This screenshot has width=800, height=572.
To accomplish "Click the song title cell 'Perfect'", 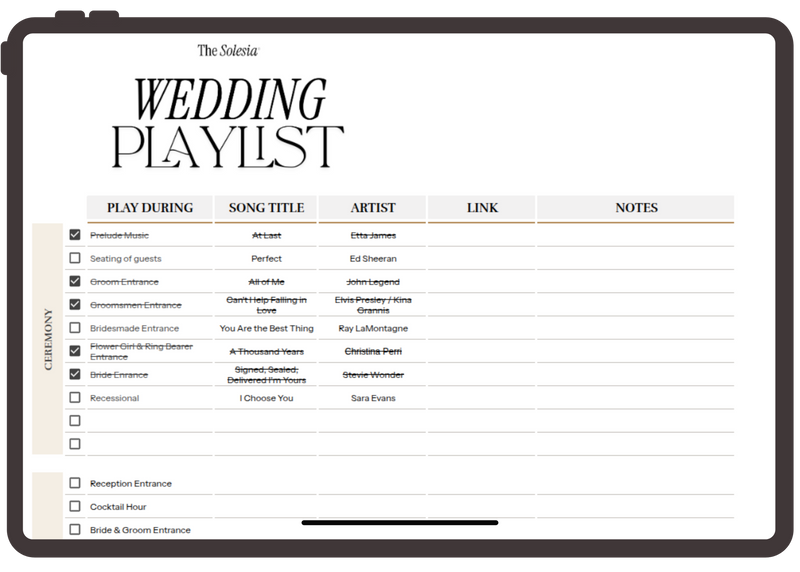I will (265, 258).
